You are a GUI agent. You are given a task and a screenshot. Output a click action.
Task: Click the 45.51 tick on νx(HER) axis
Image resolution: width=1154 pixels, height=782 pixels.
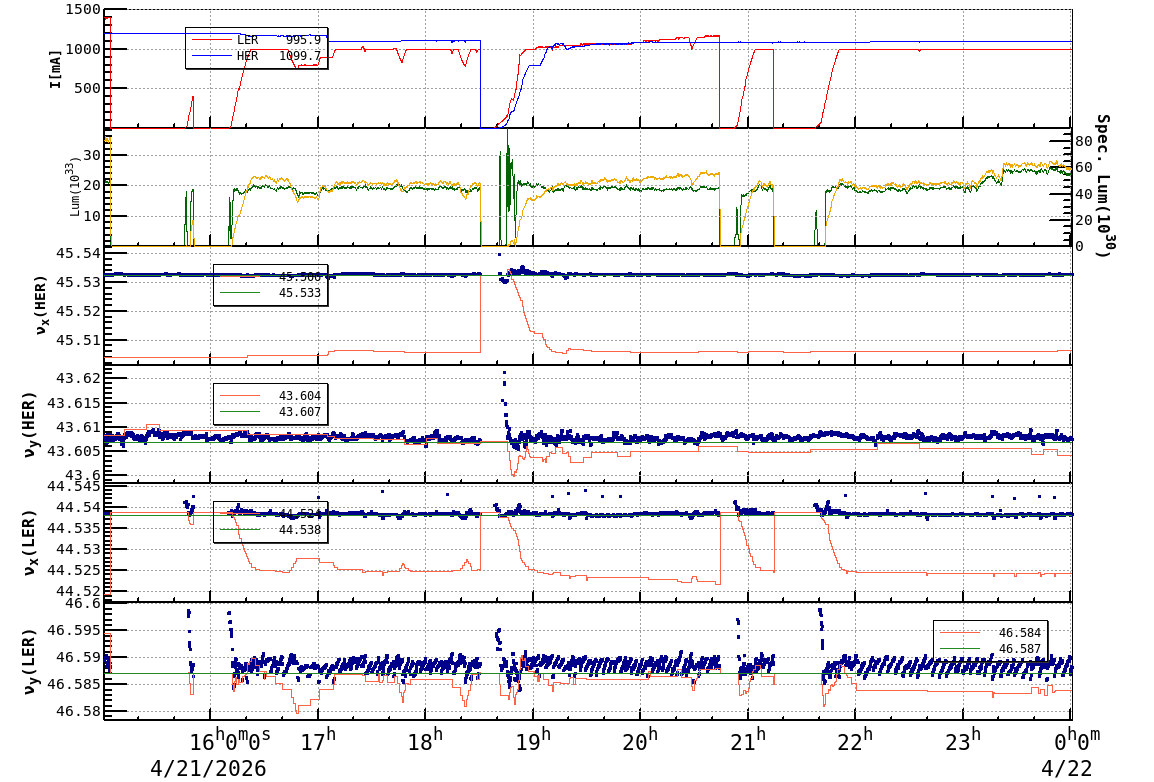click(78, 341)
